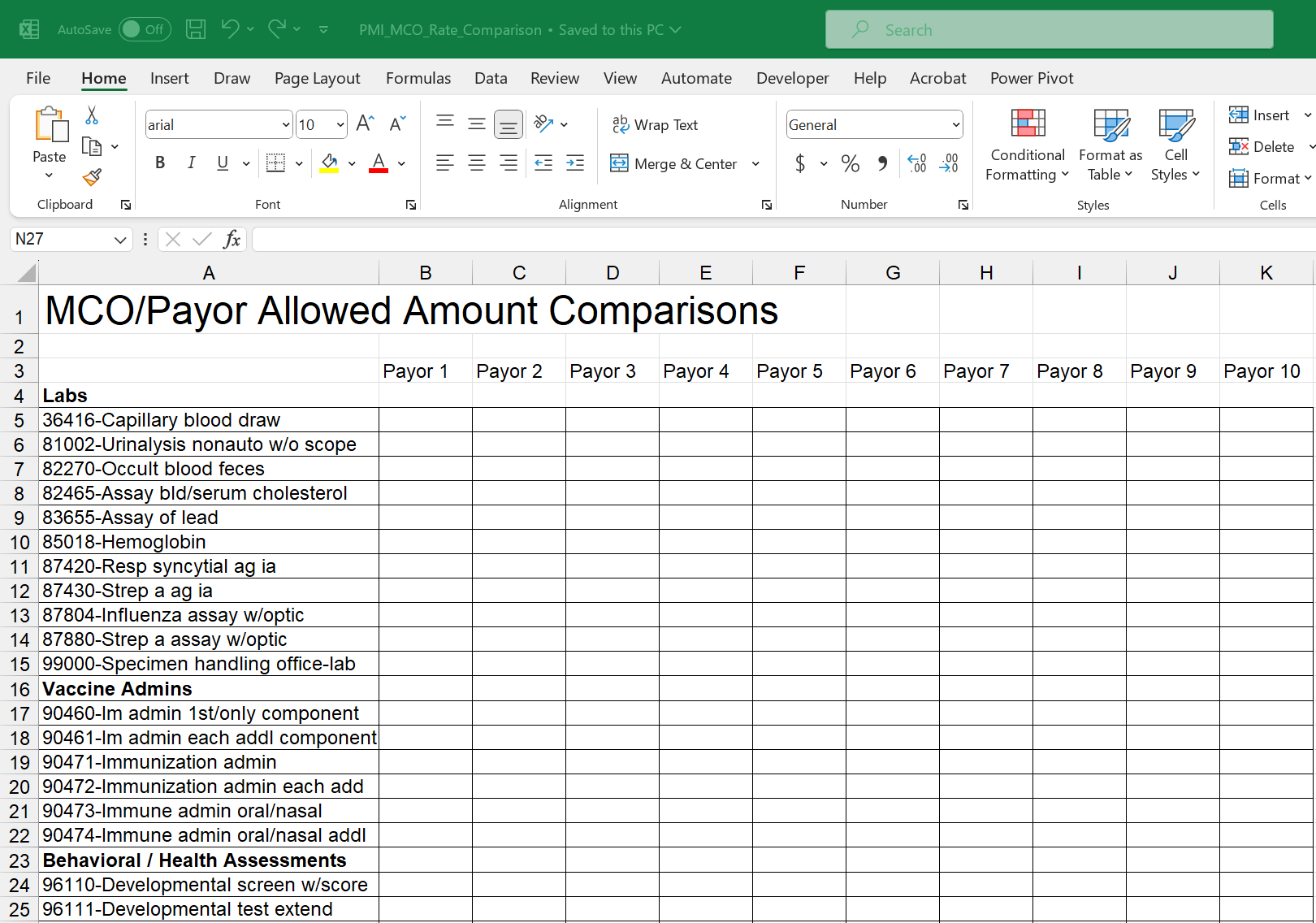Open the Number Format General dropdown
This screenshot has width=1316, height=923.
955,124
